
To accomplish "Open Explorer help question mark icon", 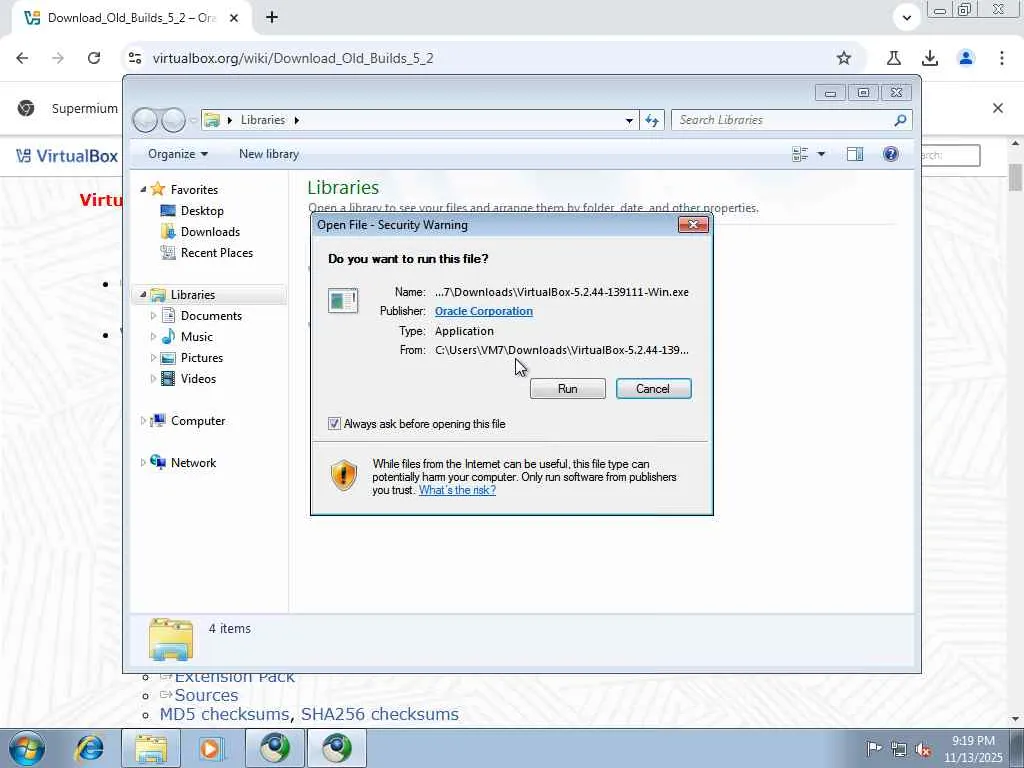I will click(x=890, y=154).
